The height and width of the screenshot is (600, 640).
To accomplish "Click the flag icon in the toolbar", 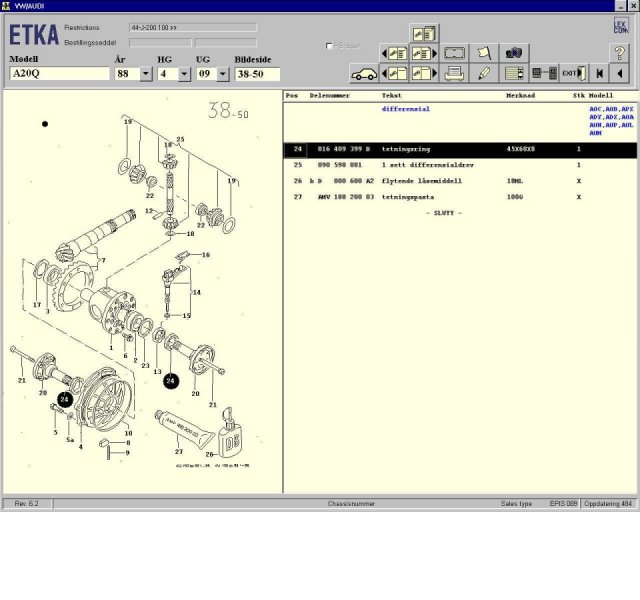I will 485,52.
